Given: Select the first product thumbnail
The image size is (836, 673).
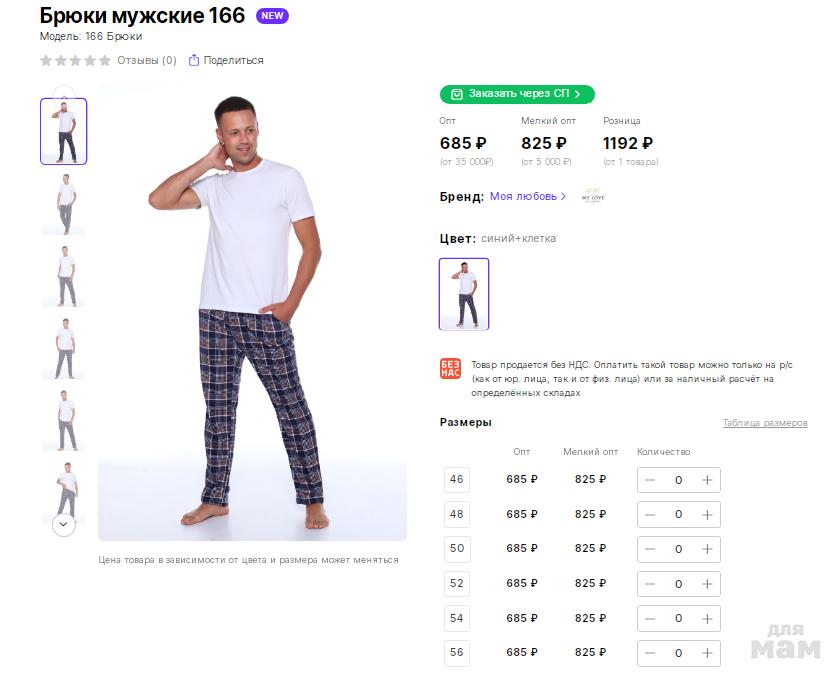Looking at the screenshot, I should [64, 131].
